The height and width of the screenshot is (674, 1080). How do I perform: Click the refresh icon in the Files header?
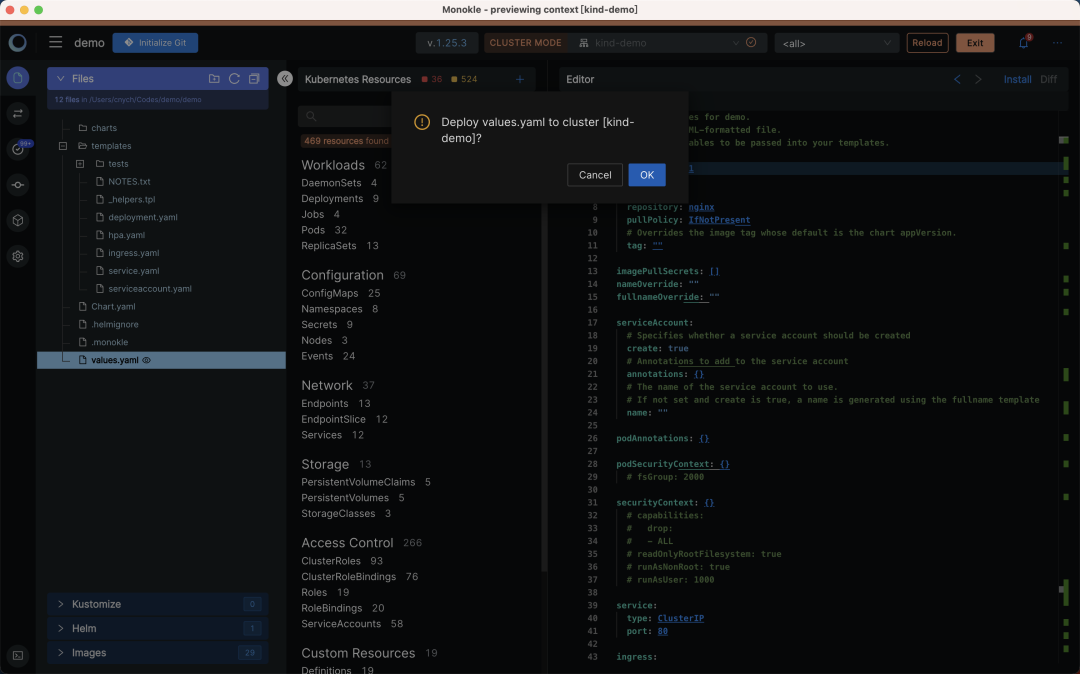point(234,79)
